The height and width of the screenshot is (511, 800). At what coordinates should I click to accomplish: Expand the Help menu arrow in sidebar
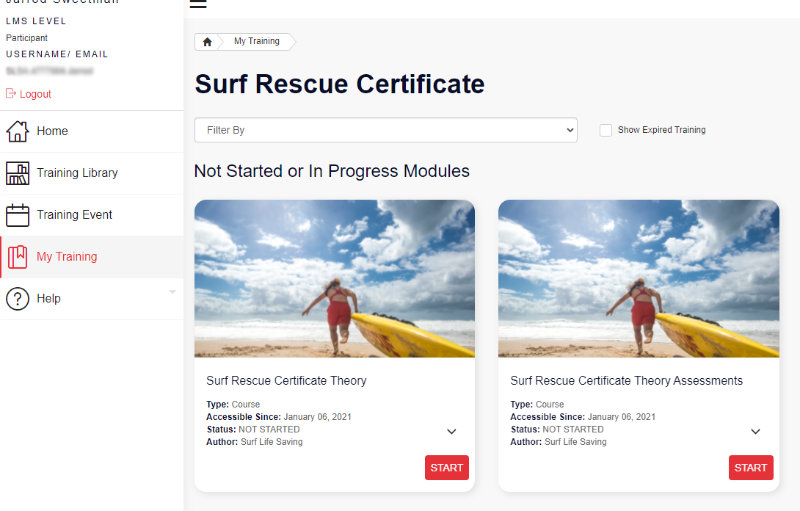point(172,292)
